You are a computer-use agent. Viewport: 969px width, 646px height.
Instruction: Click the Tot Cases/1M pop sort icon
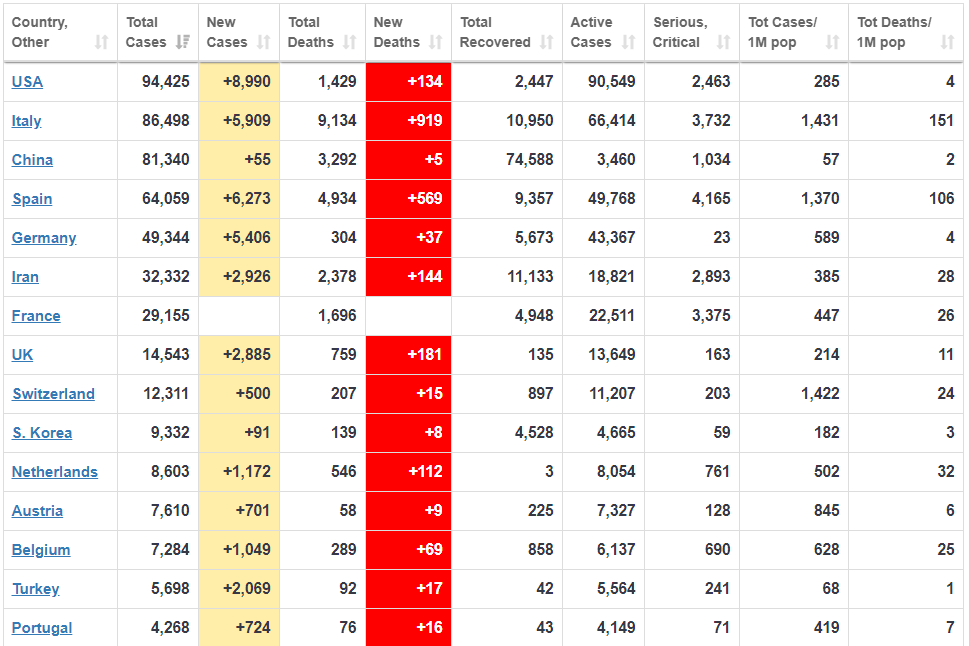(x=833, y=42)
